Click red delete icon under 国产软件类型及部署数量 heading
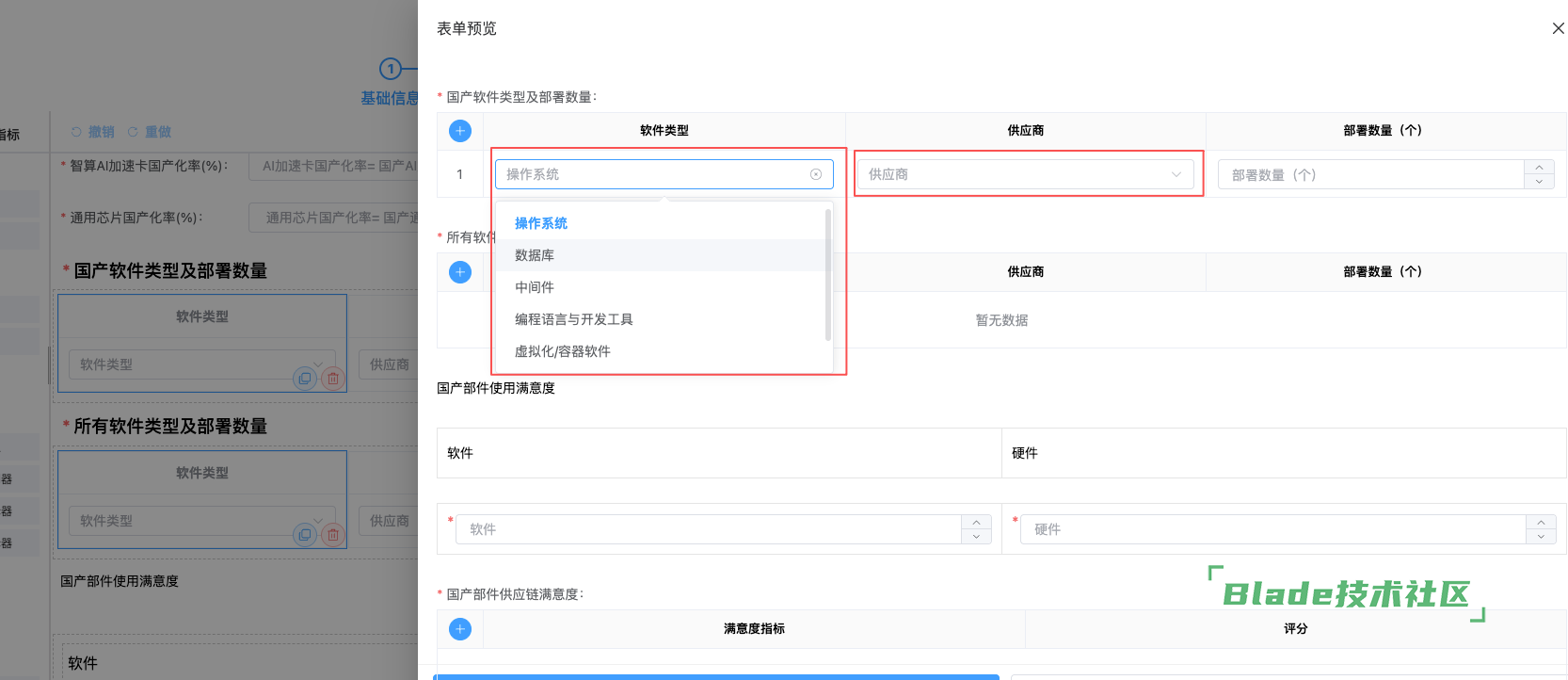The image size is (1568, 680). pyautogui.click(x=332, y=379)
